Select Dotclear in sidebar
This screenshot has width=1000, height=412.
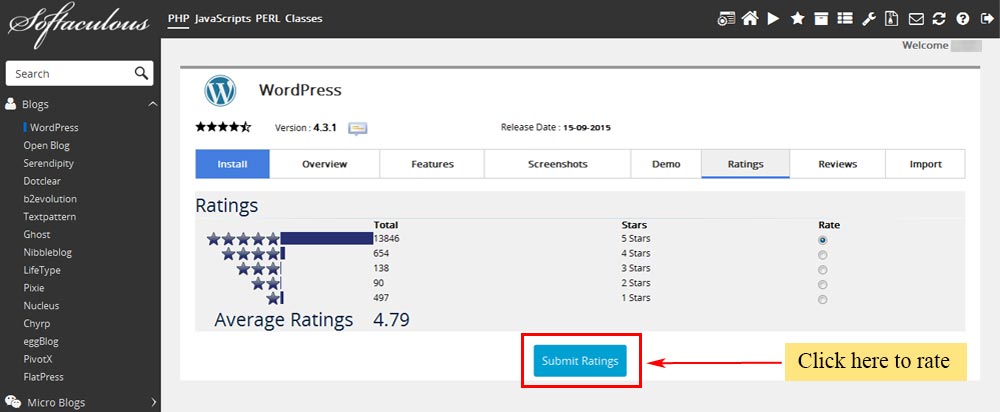click(42, 181)
